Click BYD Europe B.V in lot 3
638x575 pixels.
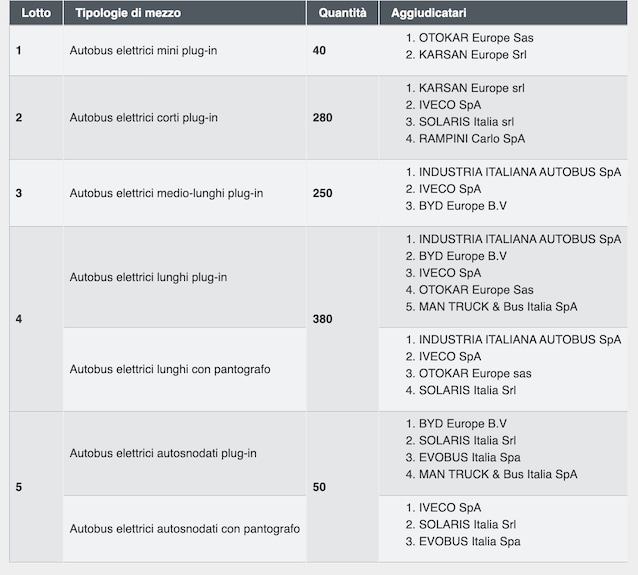(x=462, y=206)
